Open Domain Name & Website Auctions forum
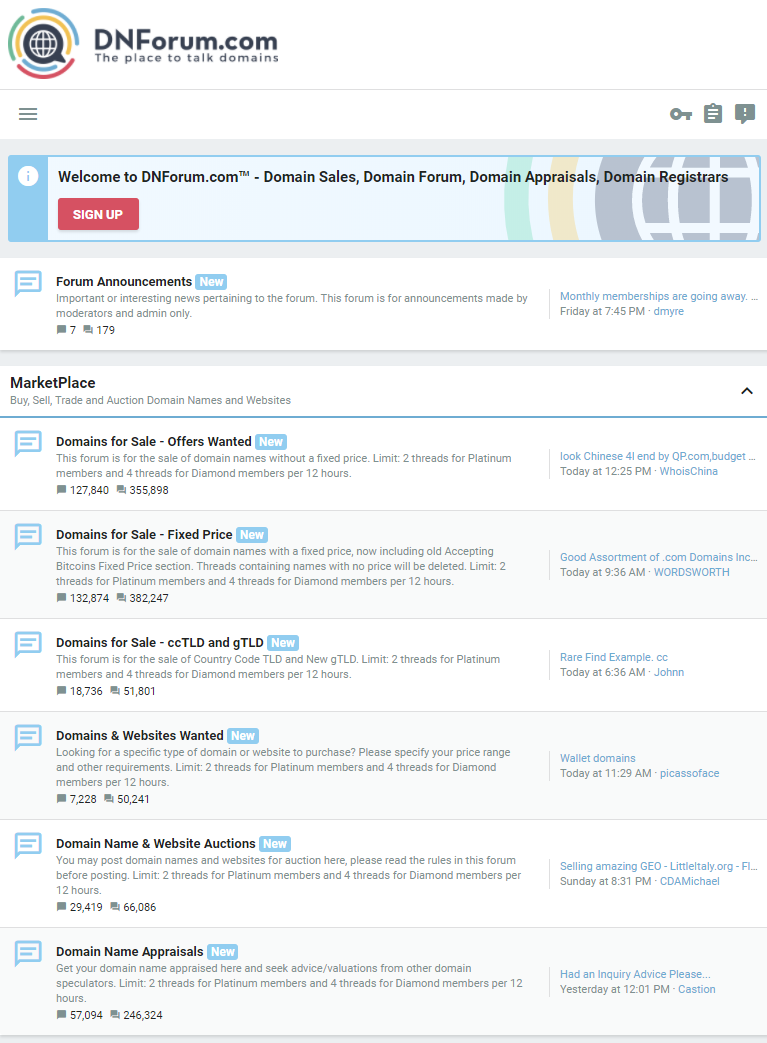767x1043 pixels. pos(156,843)
